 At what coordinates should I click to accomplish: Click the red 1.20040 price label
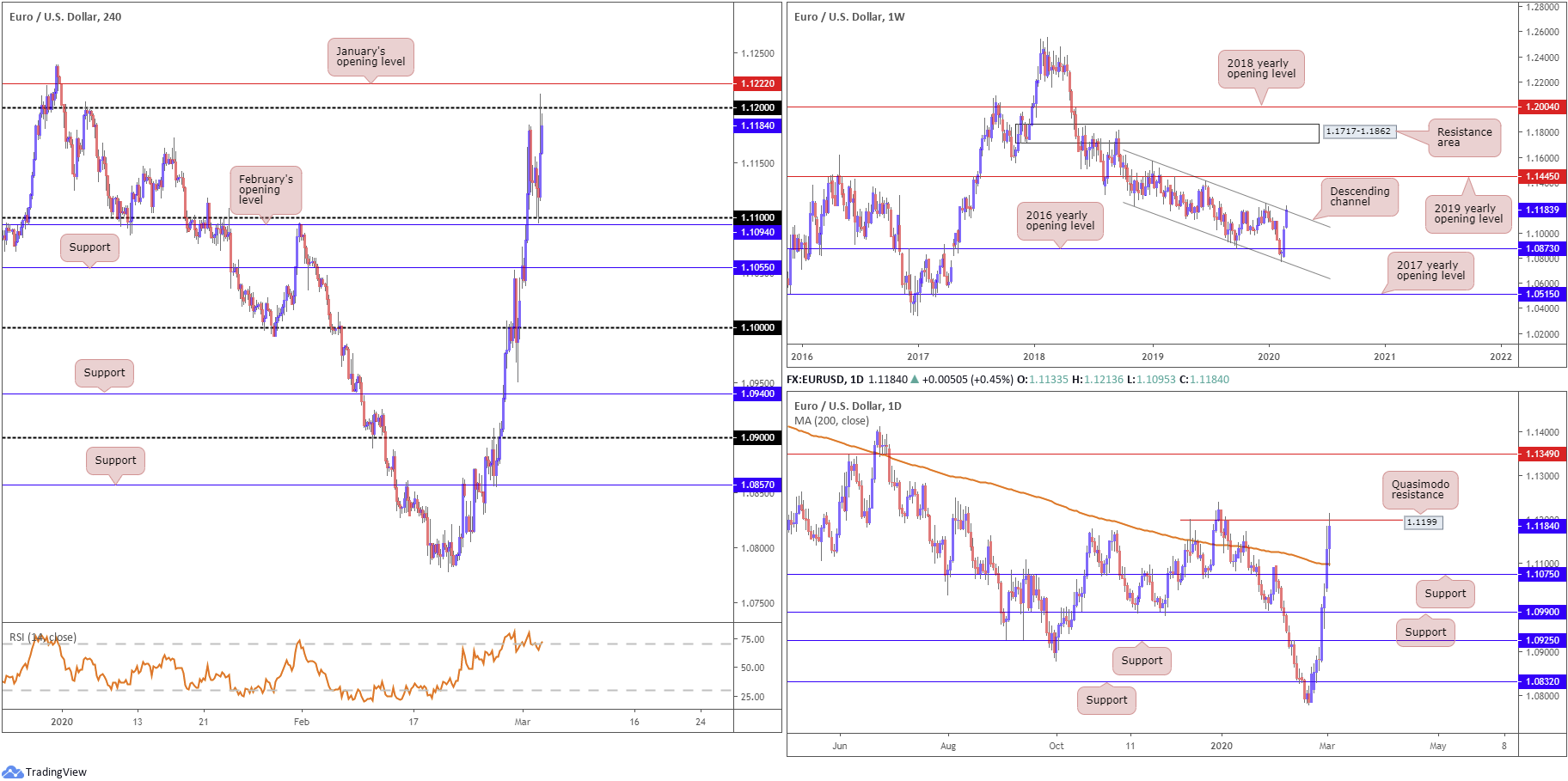click(1542, 107)
